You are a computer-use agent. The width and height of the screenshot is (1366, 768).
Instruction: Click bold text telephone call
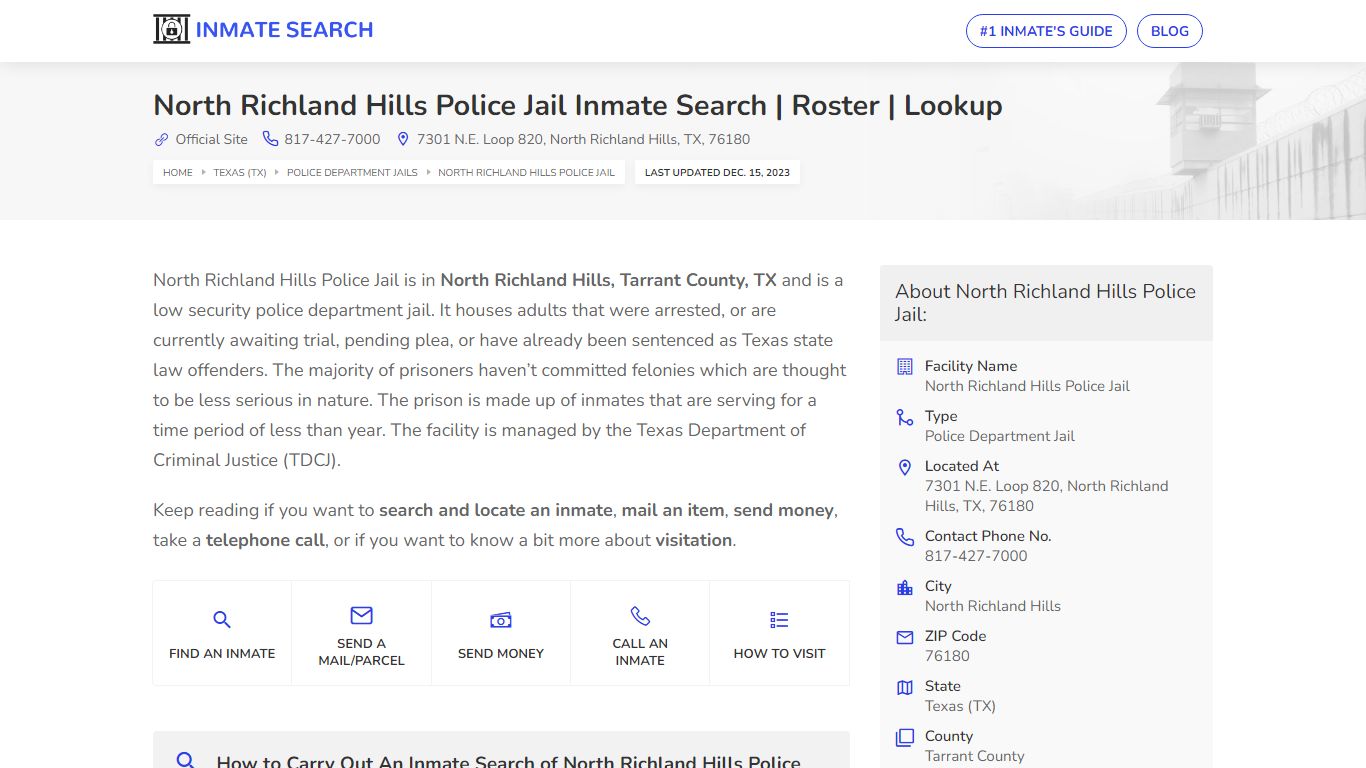(x=265, y=540)
